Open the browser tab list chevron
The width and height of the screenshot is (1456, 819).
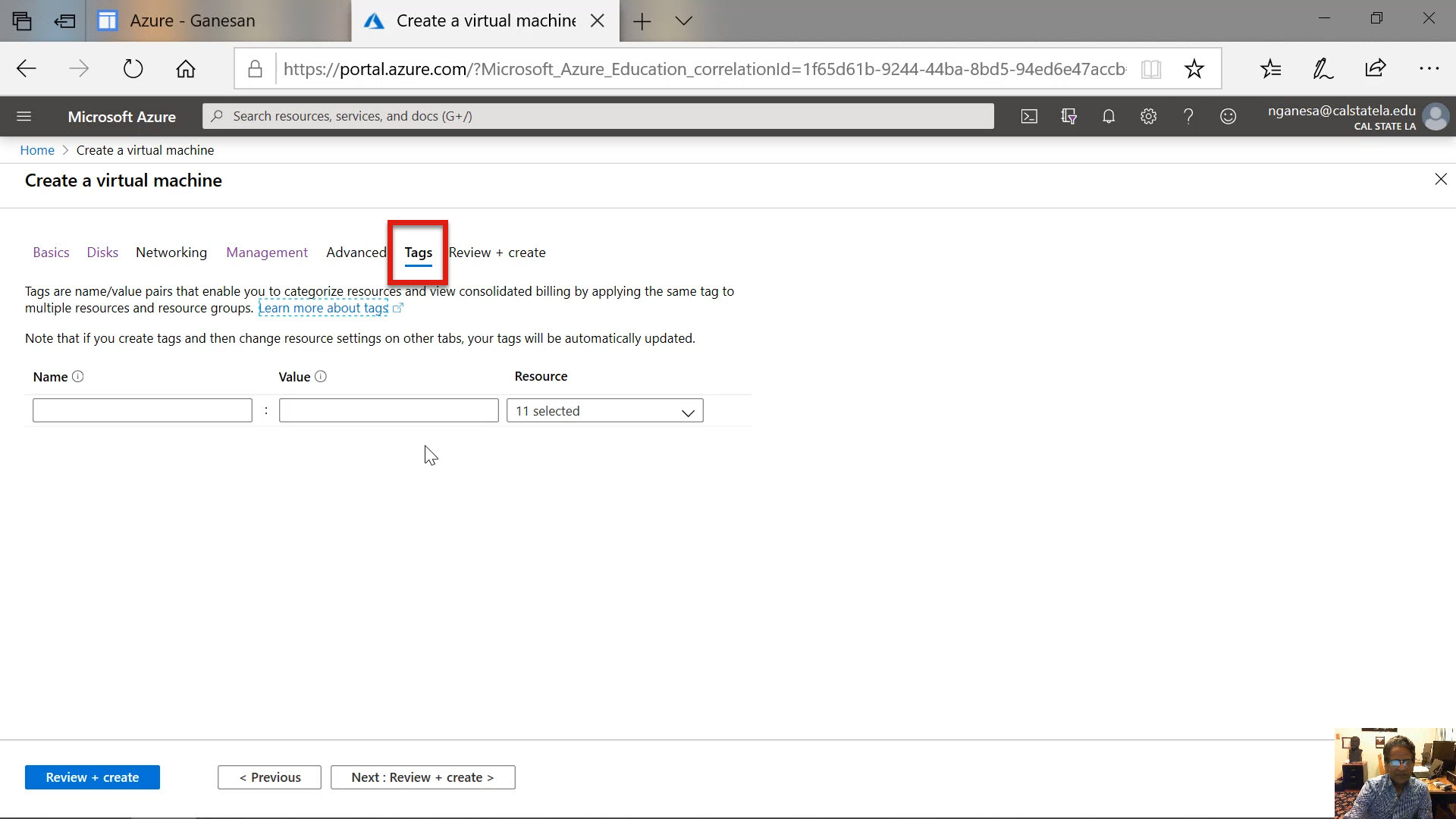684,21
